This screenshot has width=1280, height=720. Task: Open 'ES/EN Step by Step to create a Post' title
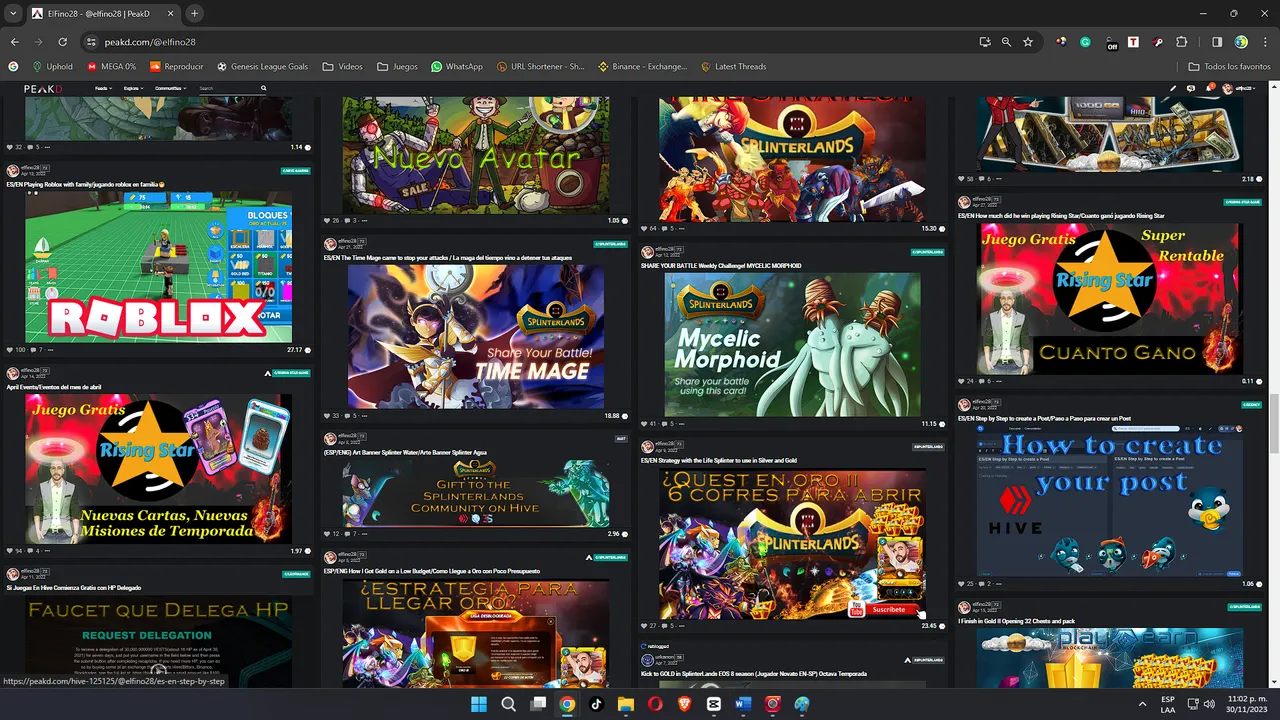1045,419
